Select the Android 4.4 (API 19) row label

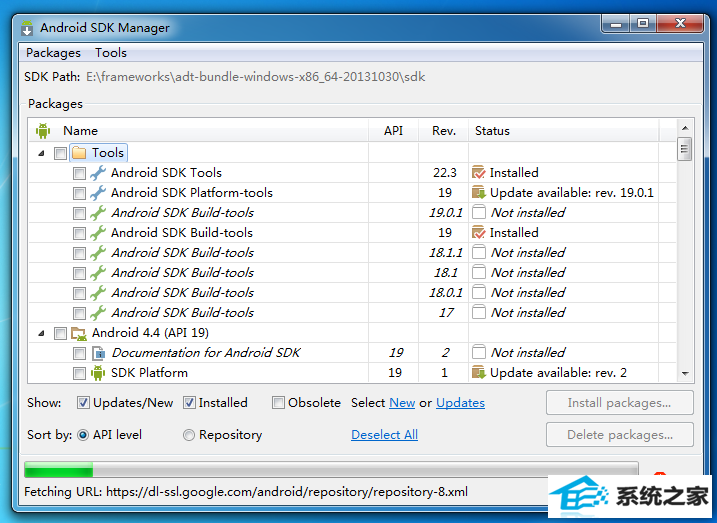point(150,333)
